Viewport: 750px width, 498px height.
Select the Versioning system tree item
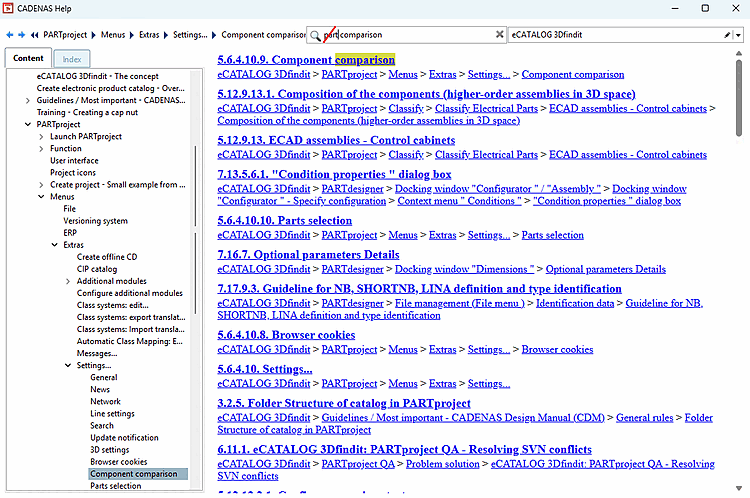tap(95, 221)
